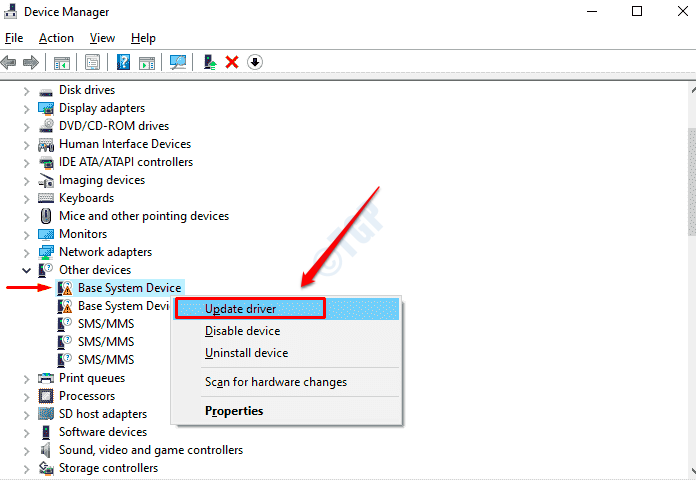Click the Display adapters category icon
The height and width of the screenshot is (481, 696).
coord(46,108)
